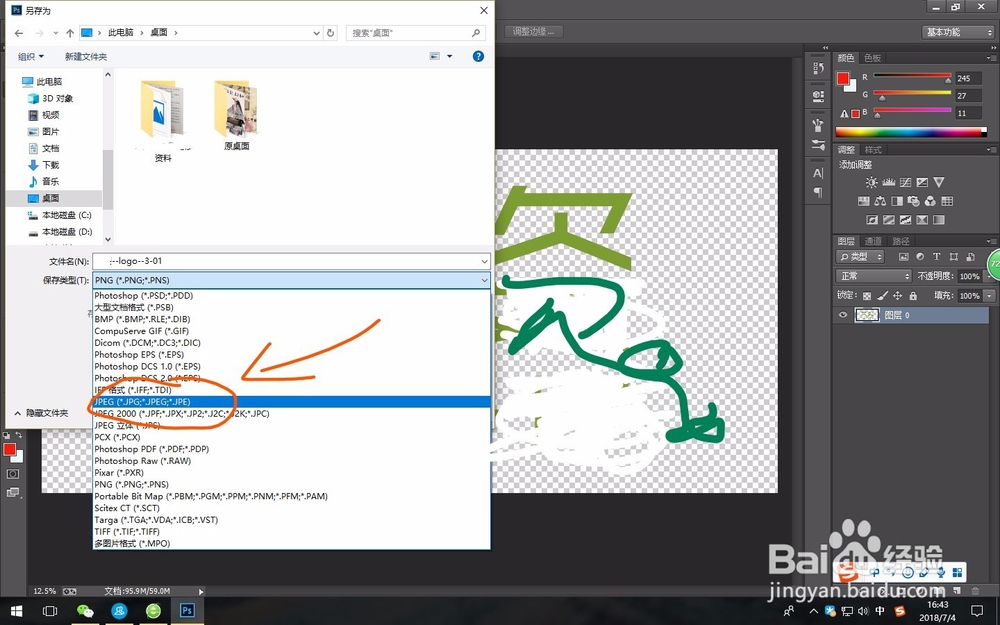1000x625 pixels.
Task: Open the 保存类型 file type combo box
Action: tap(291, 280)
